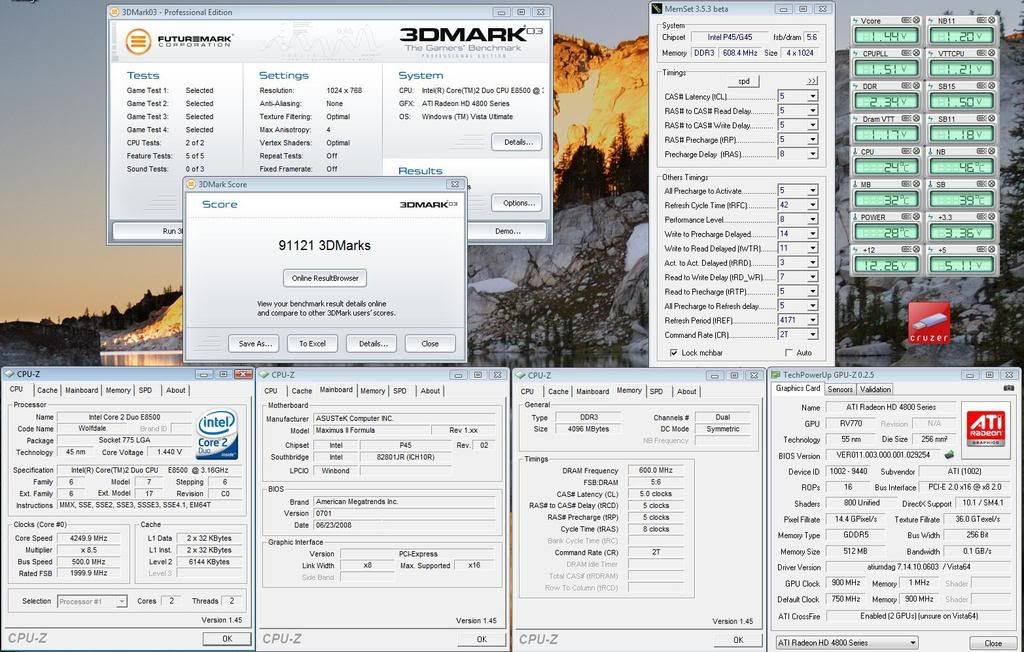Image resolution: width=1024 pixels, height=652 pixels.
Task: Click the Intel Core 2 Duo logo in CPU-Z
Action: point(217,434)
